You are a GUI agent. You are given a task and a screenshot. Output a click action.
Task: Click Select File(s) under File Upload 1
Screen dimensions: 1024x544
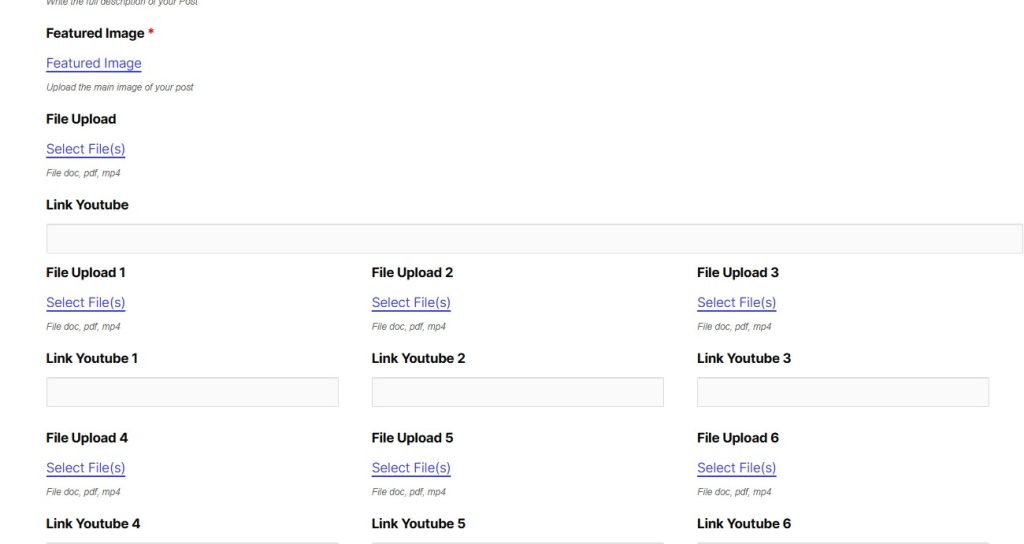86,302
